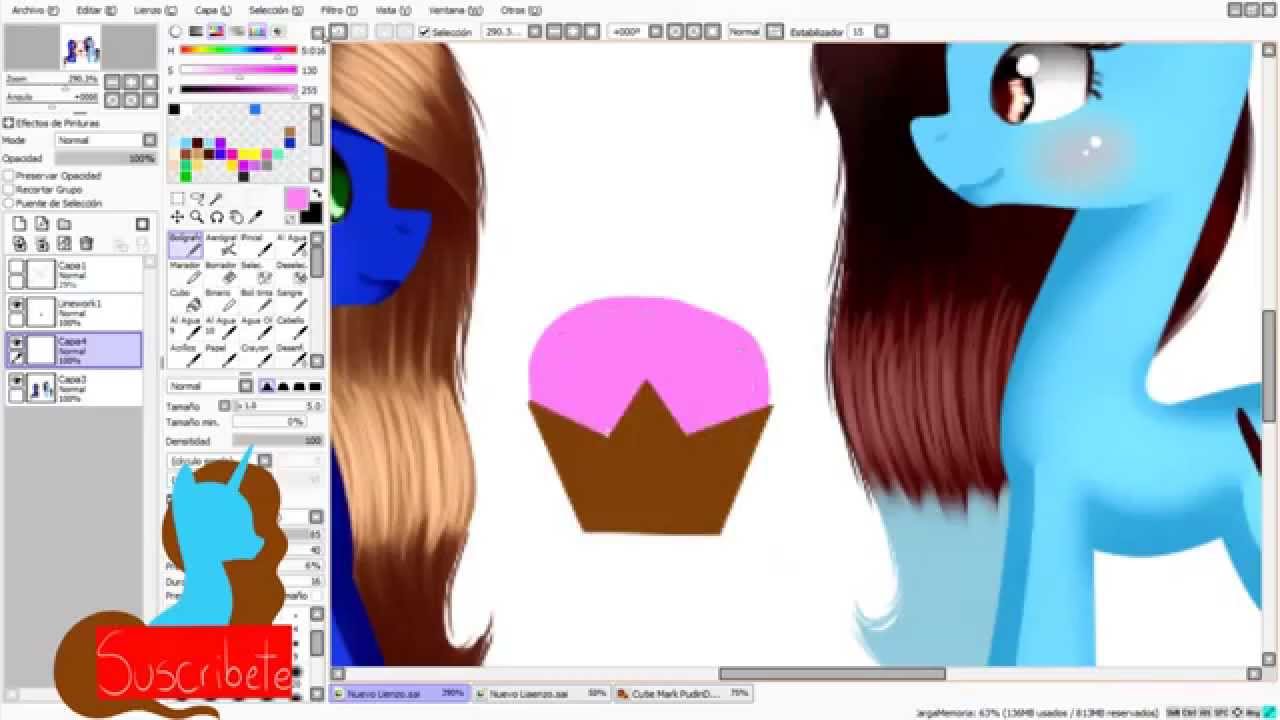Select the move layer tool

tap(177, 217)
